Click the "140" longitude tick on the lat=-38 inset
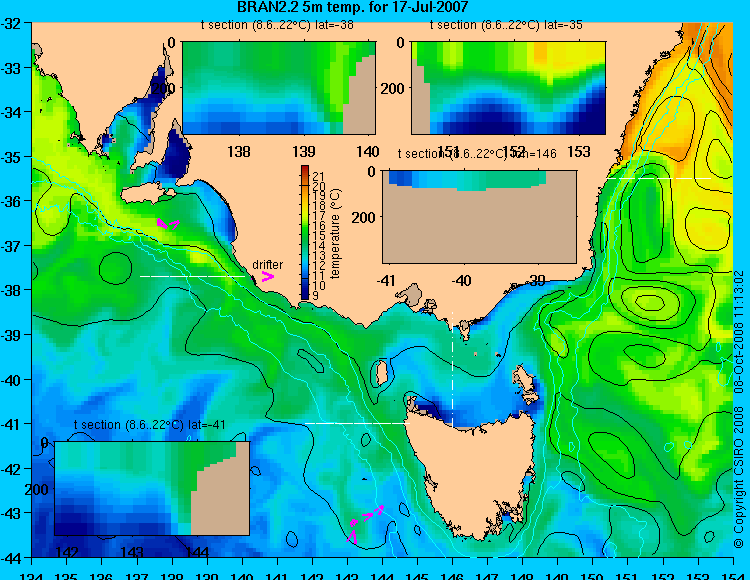This screenshot has width=750, height=580. pyautogui.click(x=368, y=152)
